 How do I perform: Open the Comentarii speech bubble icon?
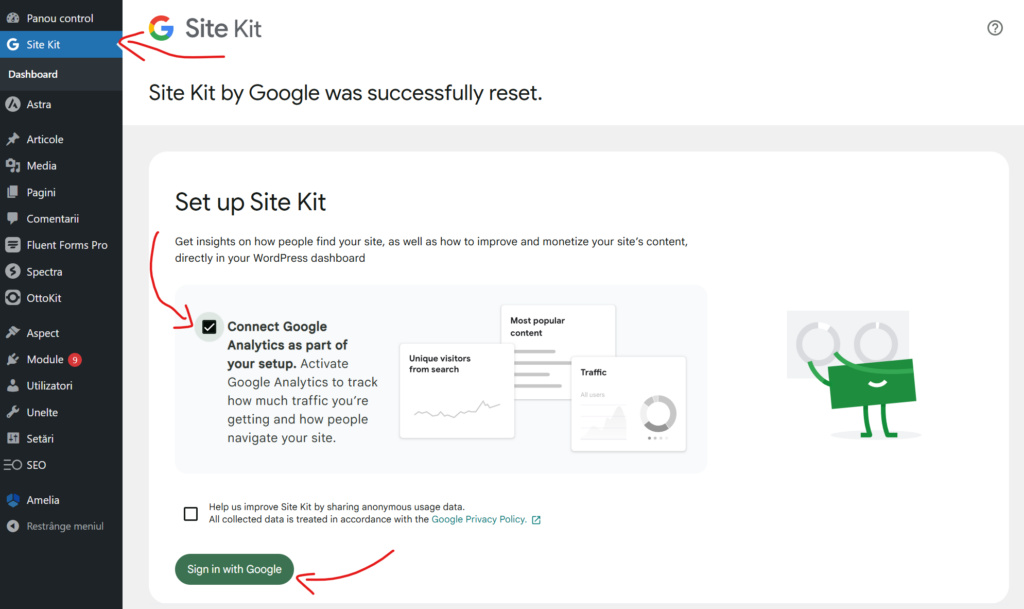12,218
